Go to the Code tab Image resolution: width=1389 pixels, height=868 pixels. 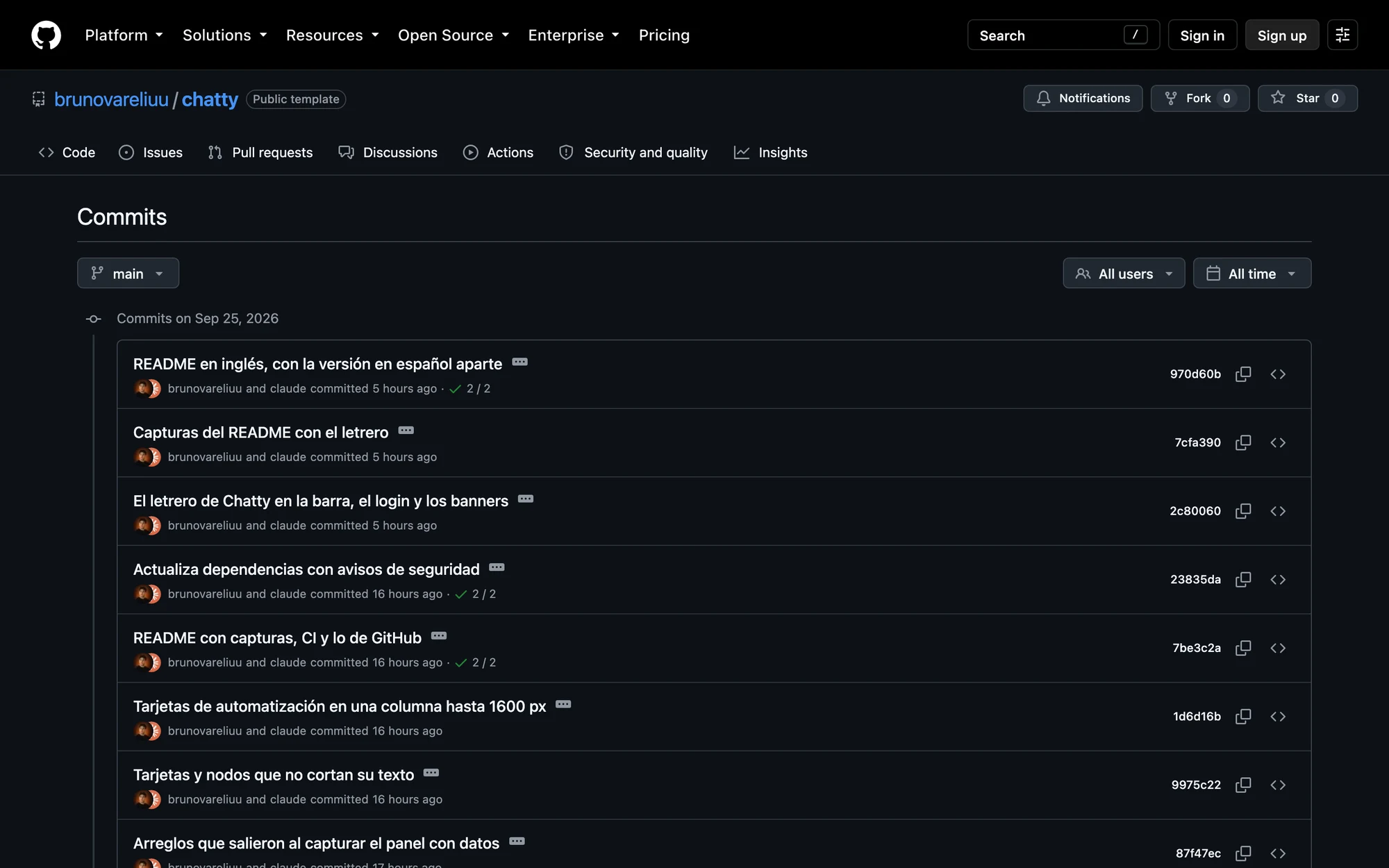click(67, 153)
